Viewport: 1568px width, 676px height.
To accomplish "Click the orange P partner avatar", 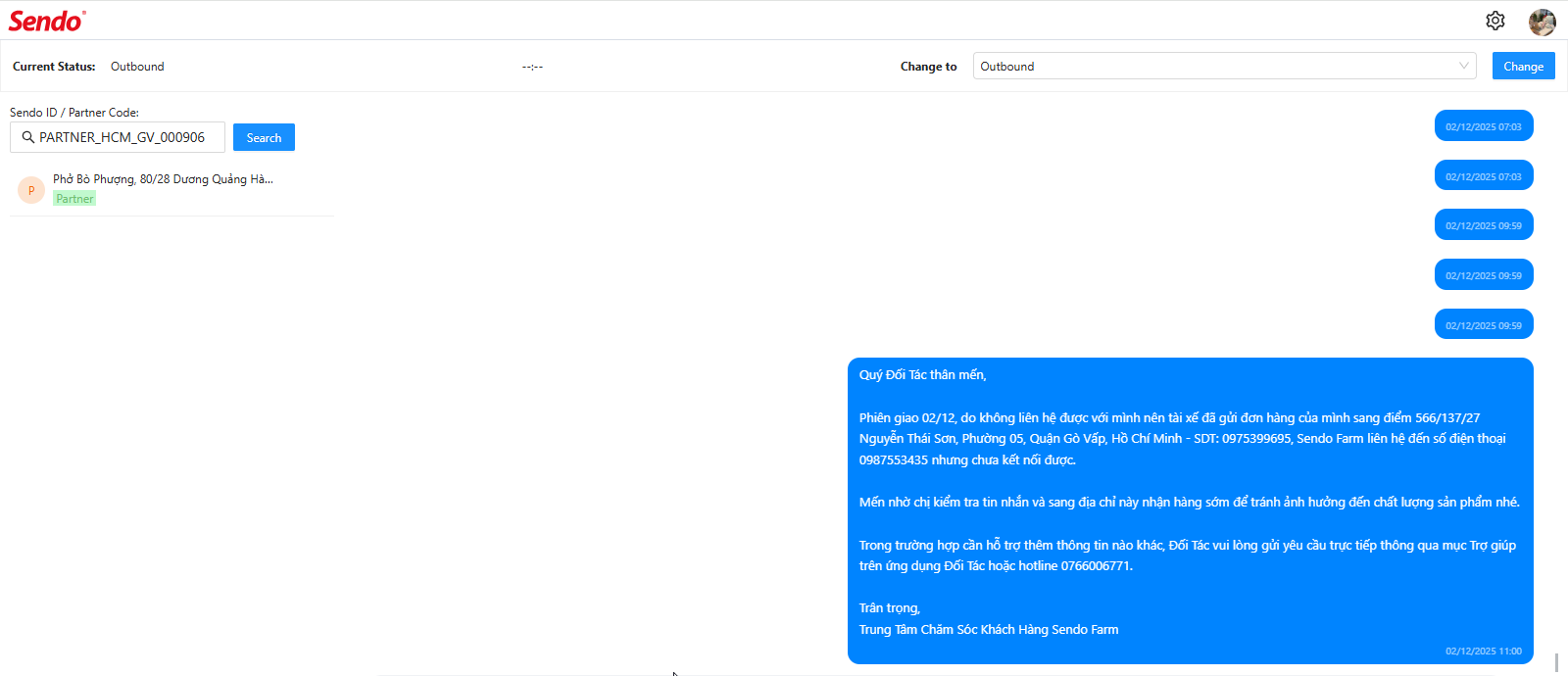I will tap(31, 190).
